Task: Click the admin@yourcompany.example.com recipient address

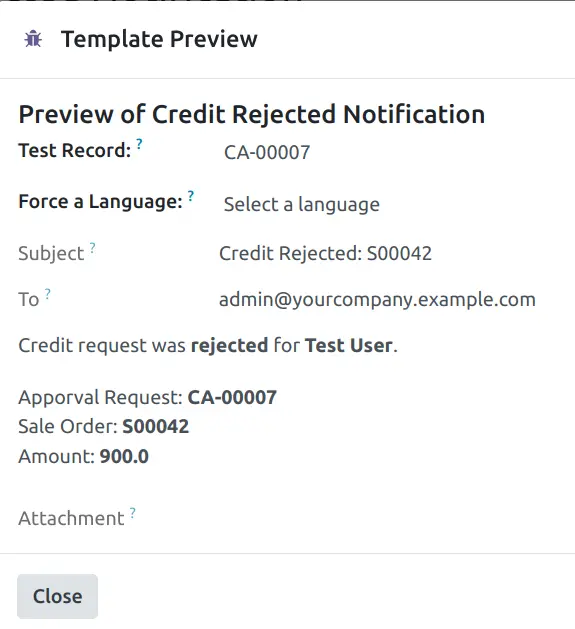Action: point(377,300)
